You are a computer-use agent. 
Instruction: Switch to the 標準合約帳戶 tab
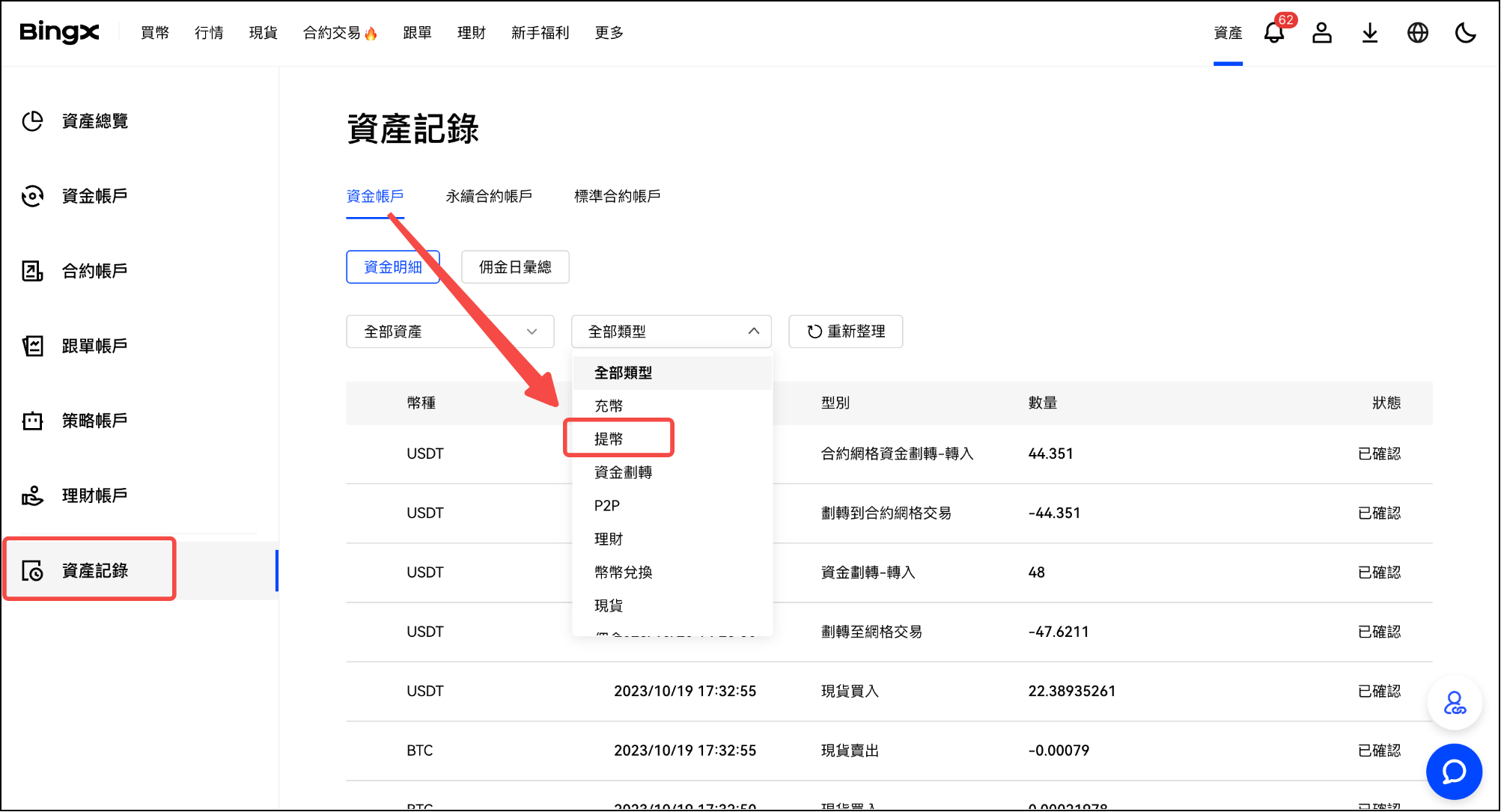click(617, 196)
